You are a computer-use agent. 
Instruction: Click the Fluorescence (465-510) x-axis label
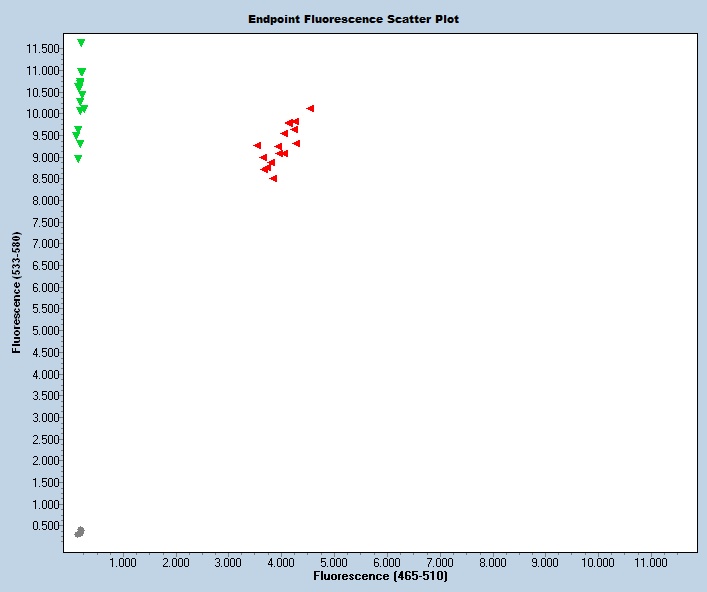click(380, 577)
